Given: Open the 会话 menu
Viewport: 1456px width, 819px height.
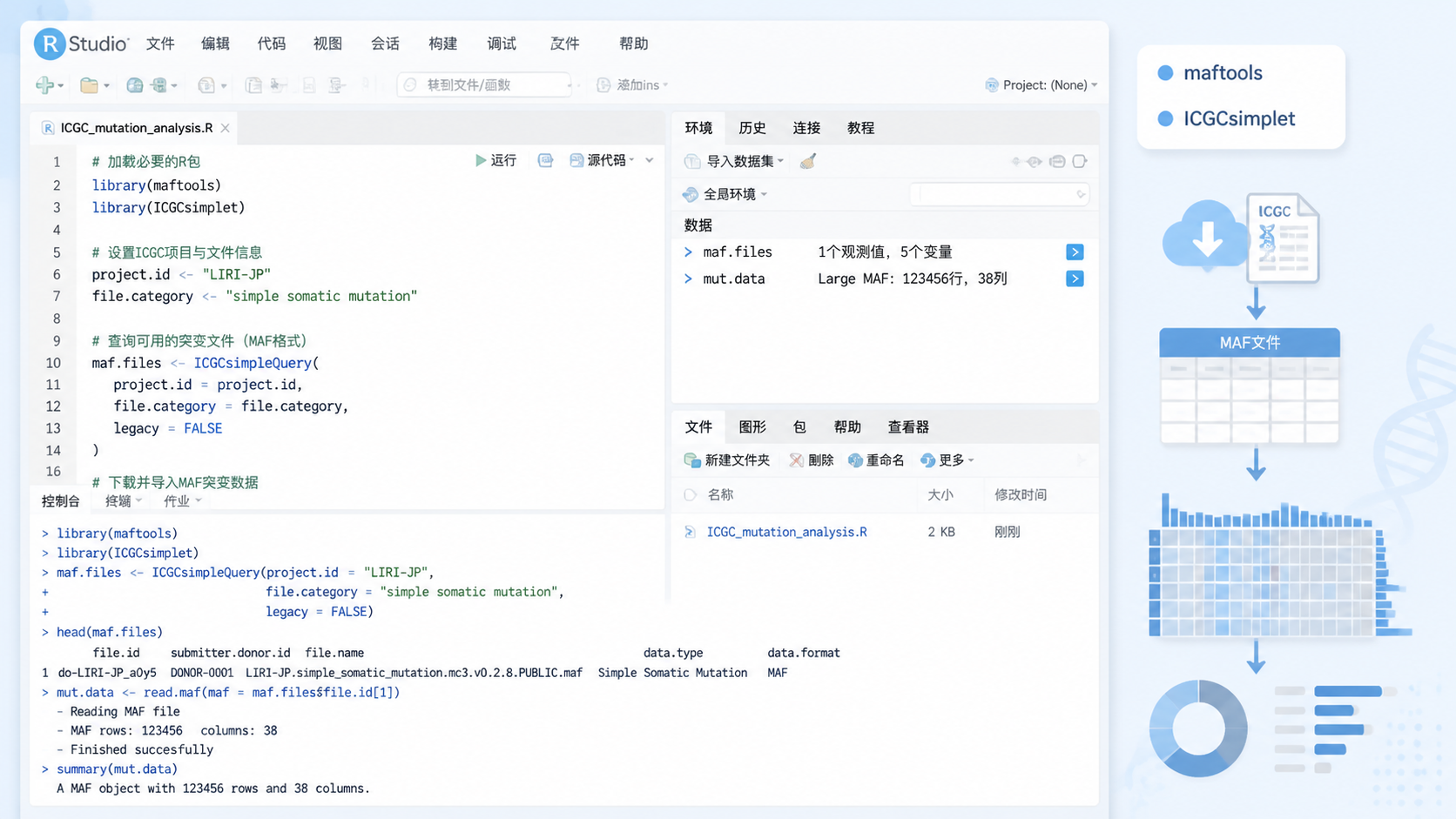Looking at the screenshot, I should 385,44.
